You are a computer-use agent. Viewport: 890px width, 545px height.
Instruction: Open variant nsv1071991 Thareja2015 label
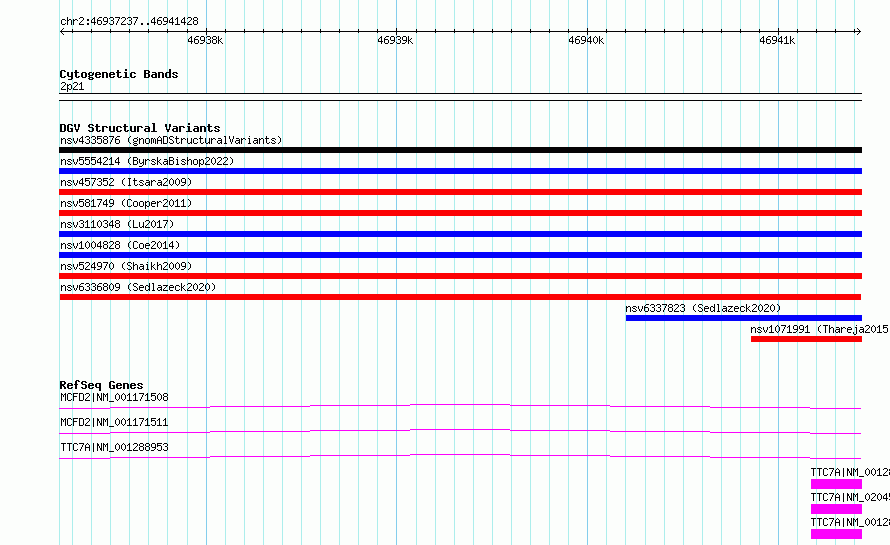820,329
